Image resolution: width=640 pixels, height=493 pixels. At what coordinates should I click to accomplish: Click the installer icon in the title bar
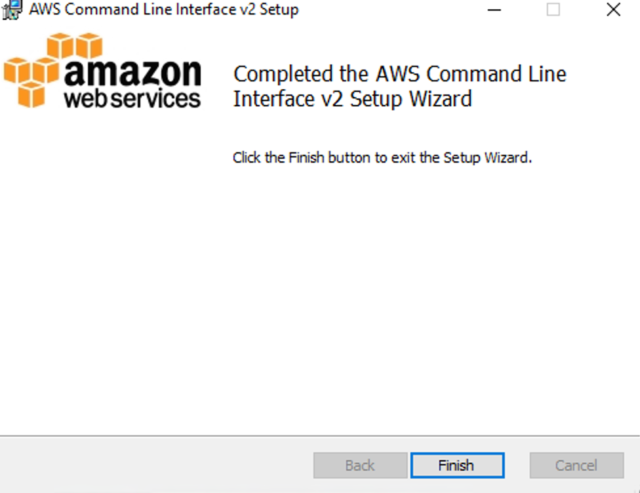click(11, 10)
